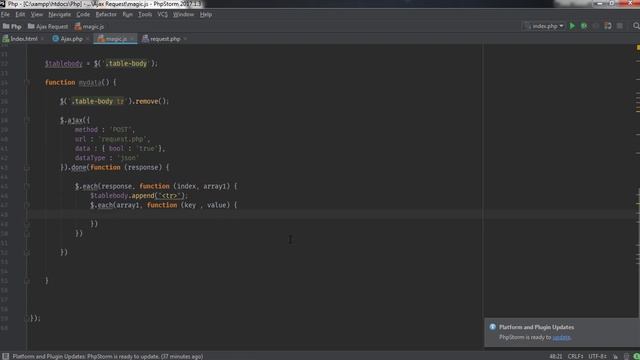Click the Php project root breadcrumb
Viewport: 640px width, 360px height.
(12, 27)
